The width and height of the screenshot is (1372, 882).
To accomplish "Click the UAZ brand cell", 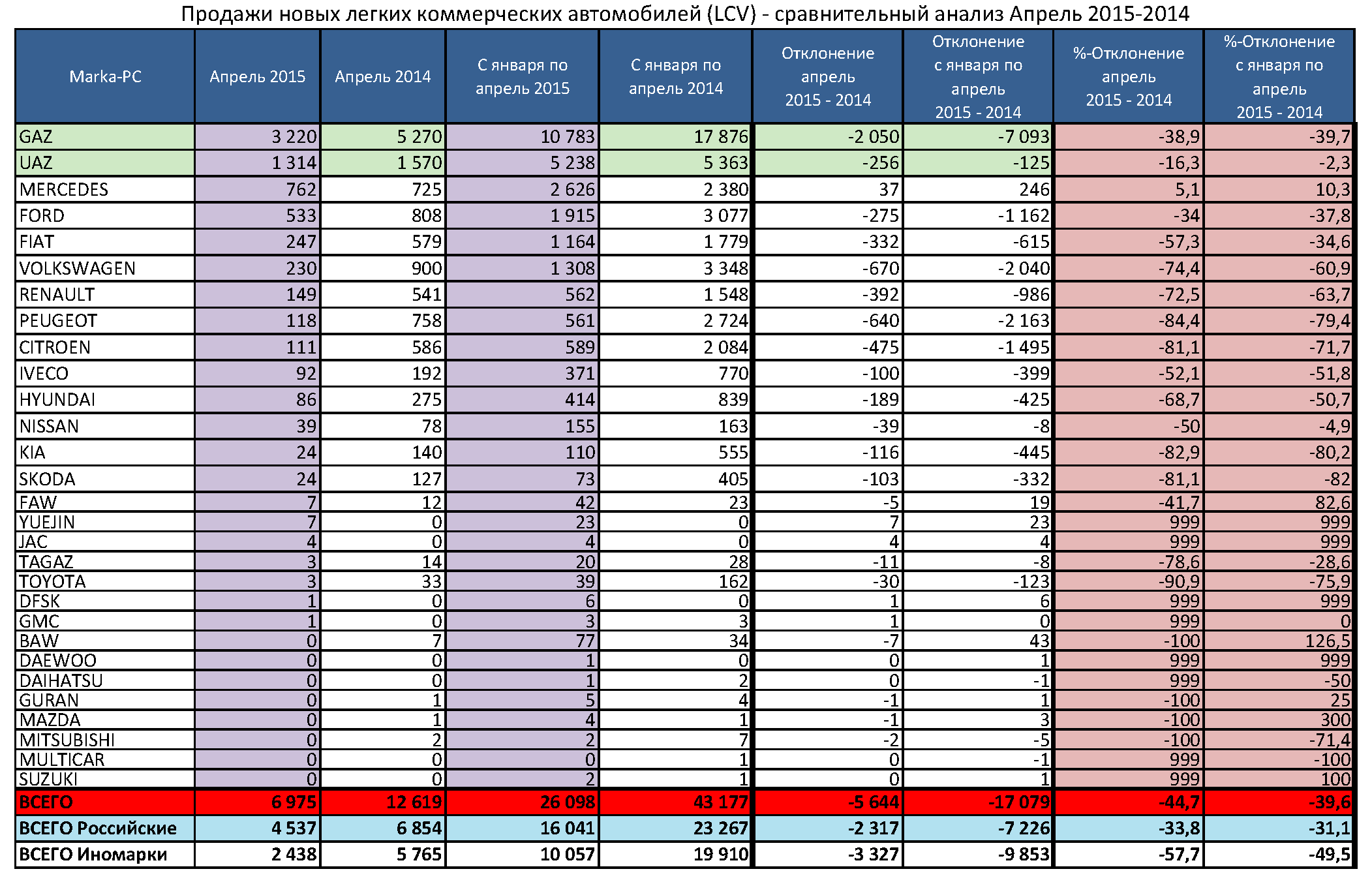I will (36, 162).
